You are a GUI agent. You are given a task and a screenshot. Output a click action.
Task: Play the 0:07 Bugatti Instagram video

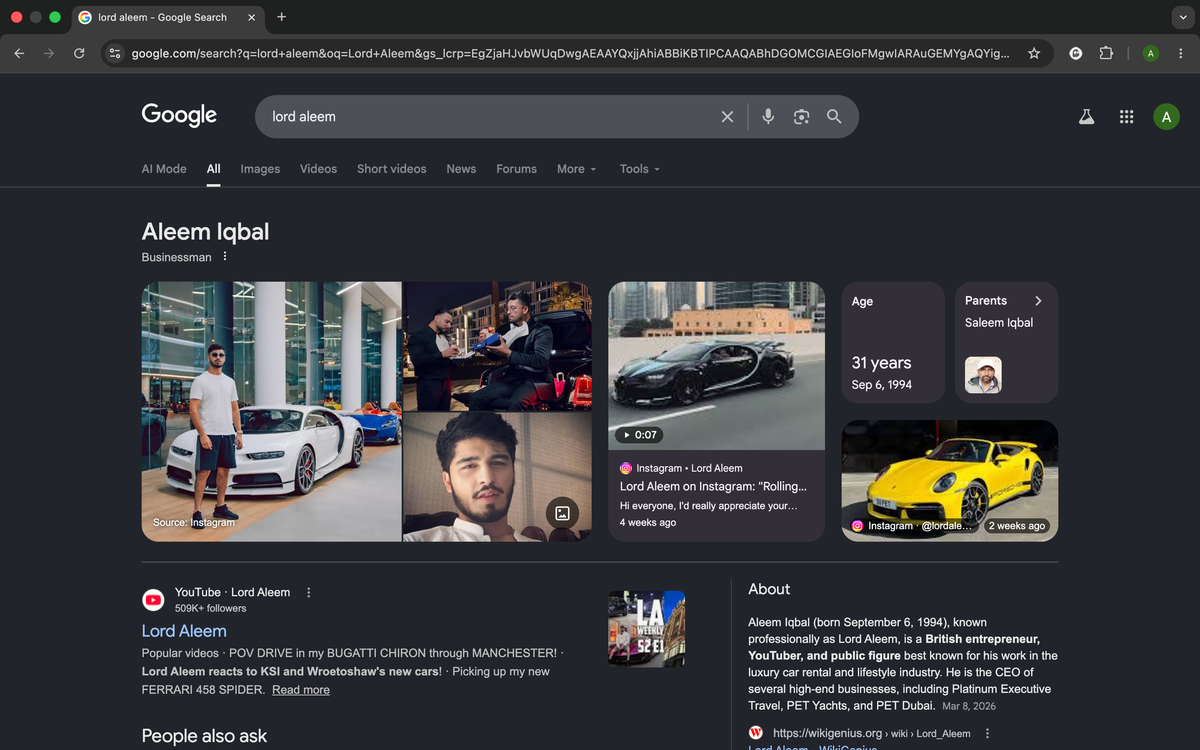pos(717,365)
